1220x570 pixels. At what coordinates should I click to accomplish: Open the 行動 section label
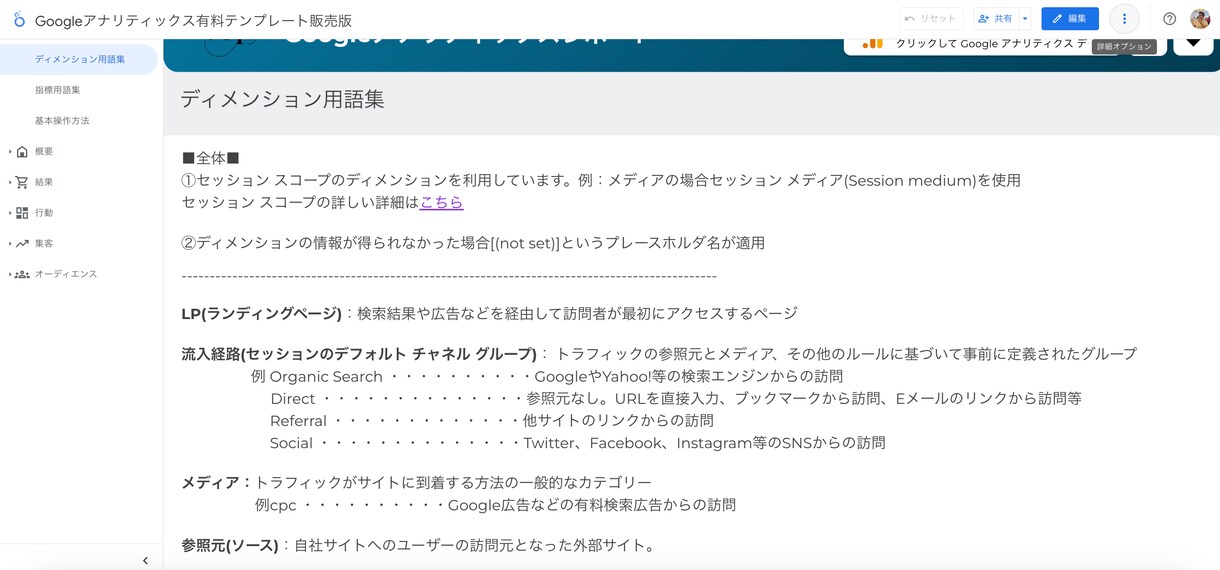coord(44,213)
